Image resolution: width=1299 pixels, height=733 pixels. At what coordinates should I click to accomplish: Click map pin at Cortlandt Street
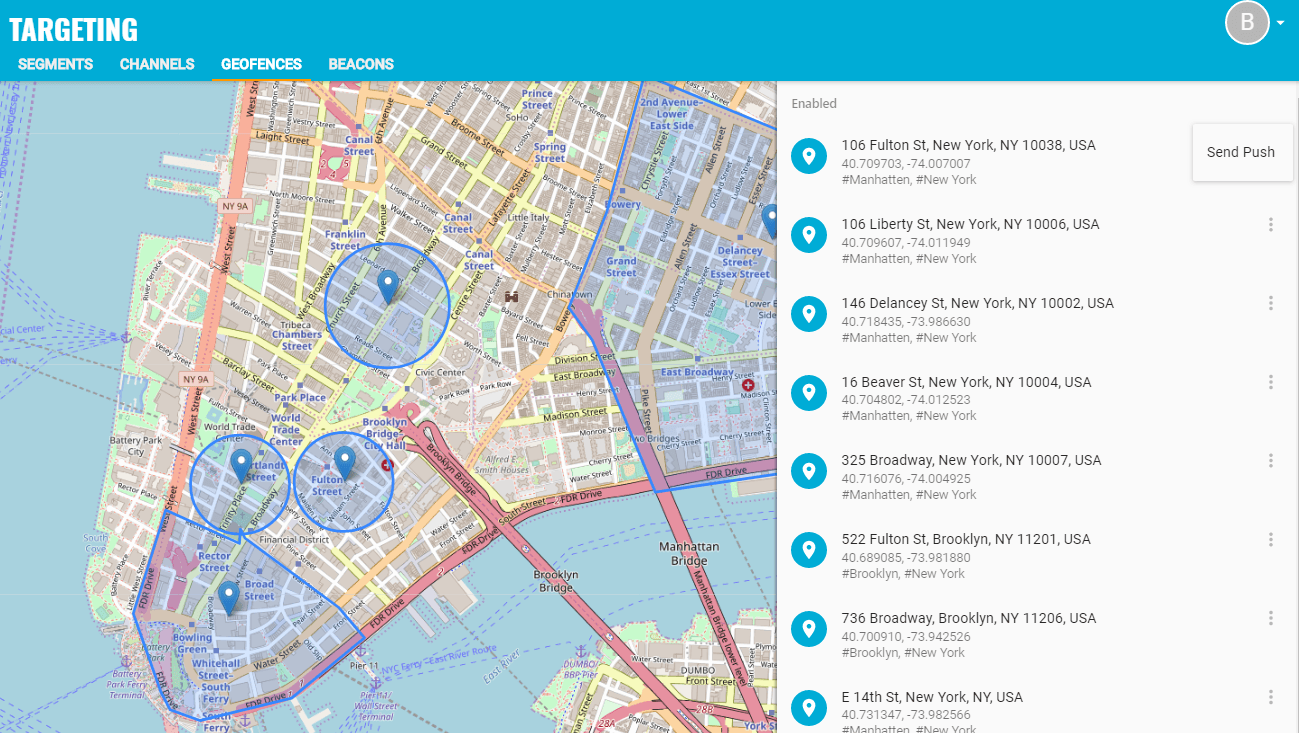pos(240,465)
